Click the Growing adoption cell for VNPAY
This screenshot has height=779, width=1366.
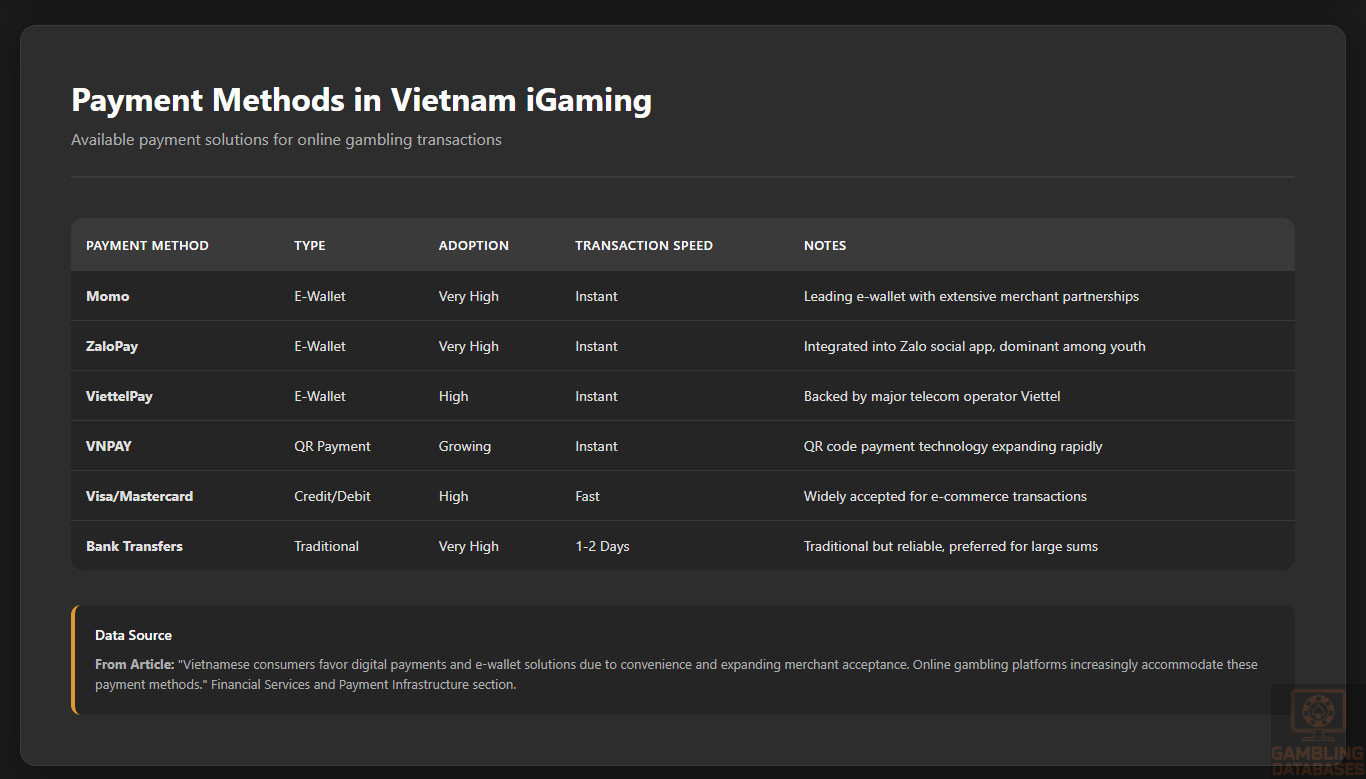[x=464, y=447]
